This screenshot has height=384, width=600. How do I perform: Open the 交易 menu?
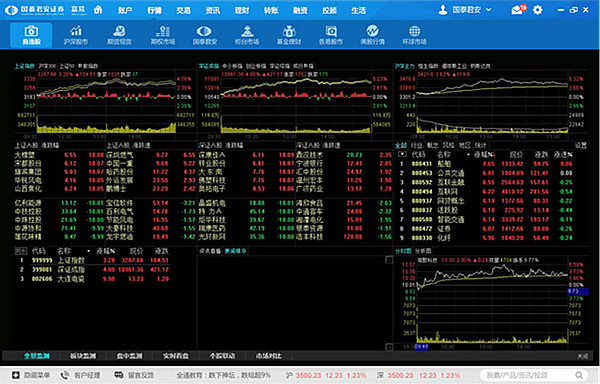[184, 10]
